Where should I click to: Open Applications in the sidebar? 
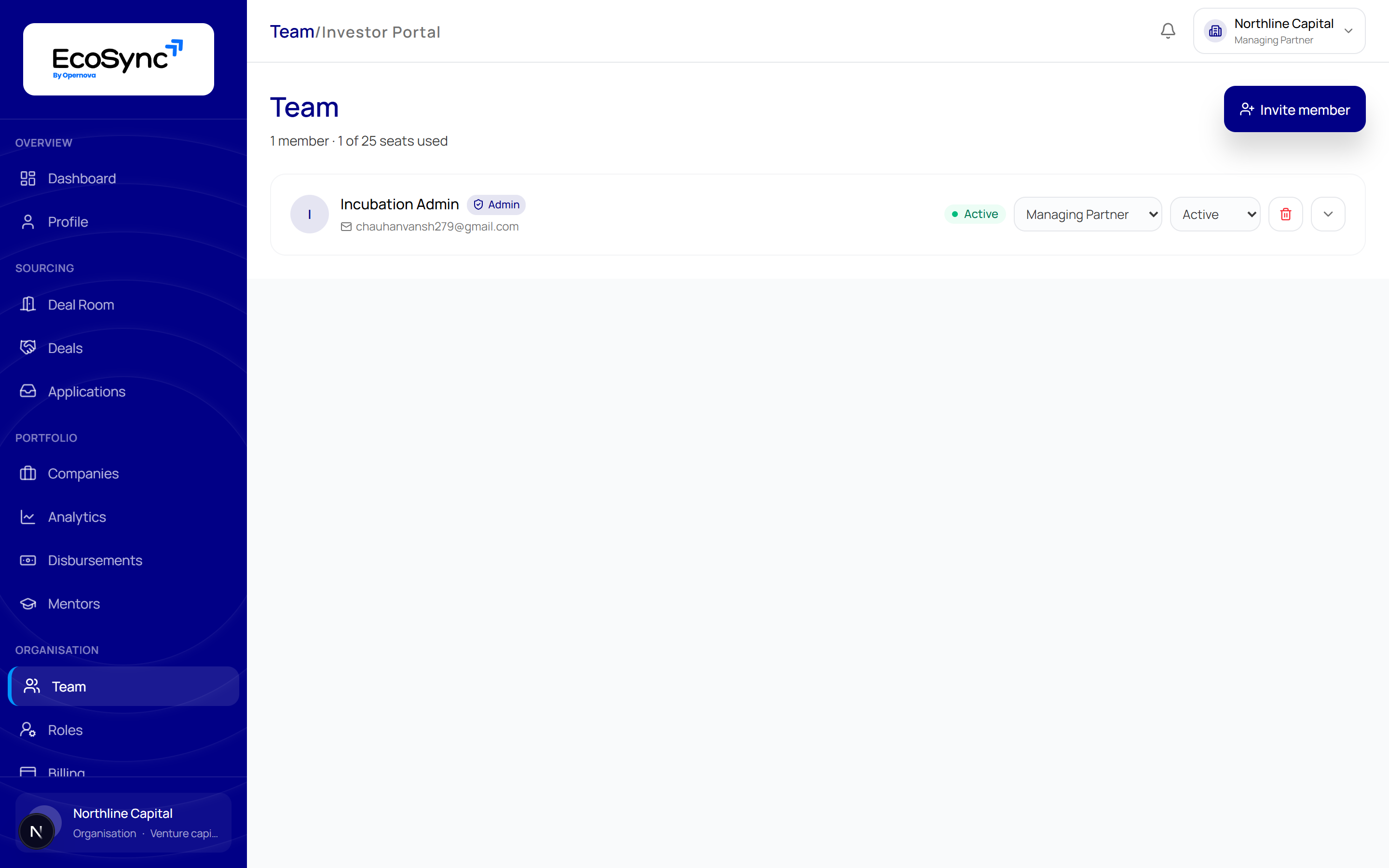tap(123, 391)
